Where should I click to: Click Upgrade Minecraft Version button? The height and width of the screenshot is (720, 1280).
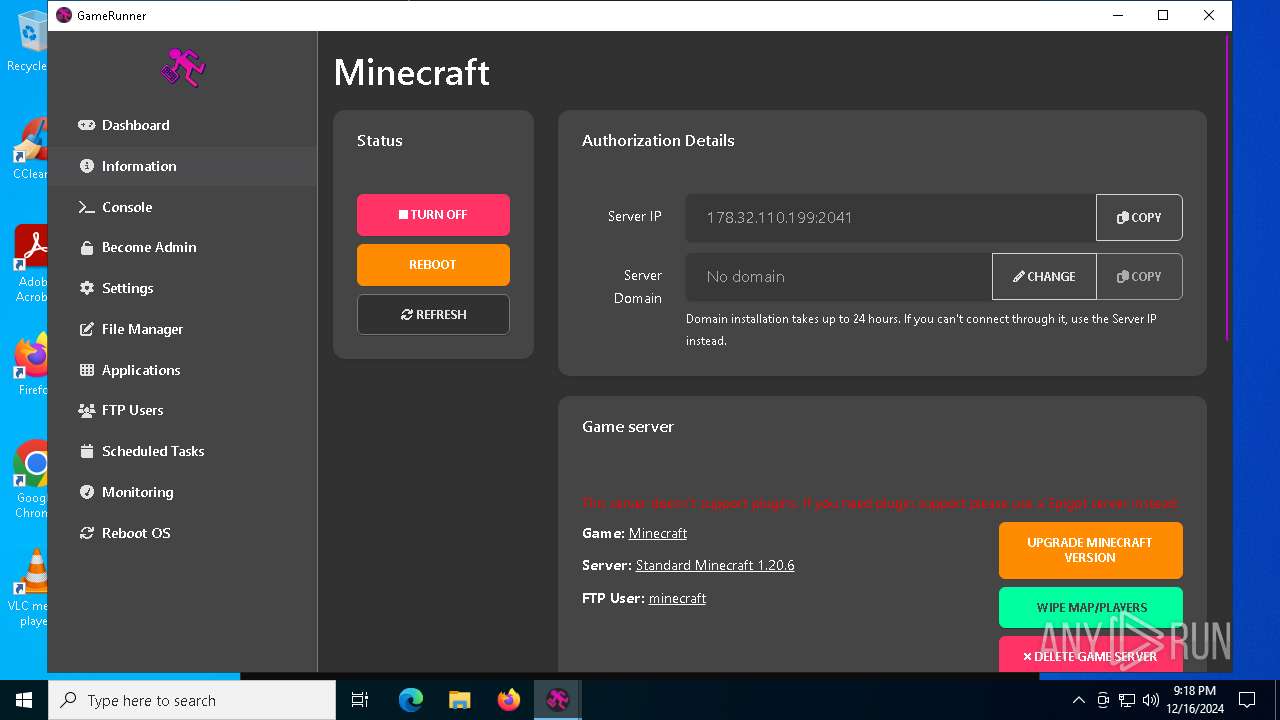[x=1090, y=550]
